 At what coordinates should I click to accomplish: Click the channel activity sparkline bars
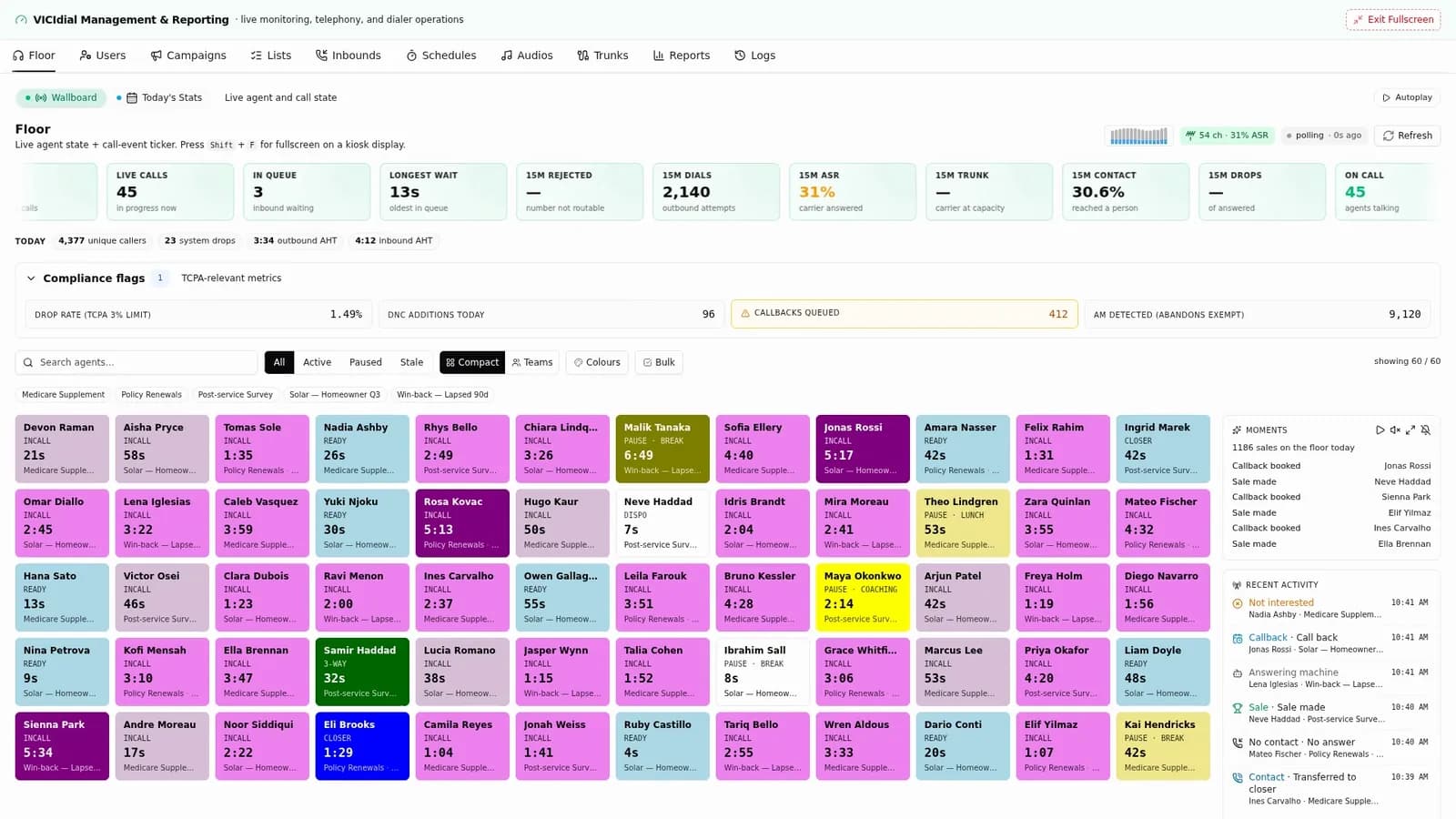click(x=1138, y=136)
